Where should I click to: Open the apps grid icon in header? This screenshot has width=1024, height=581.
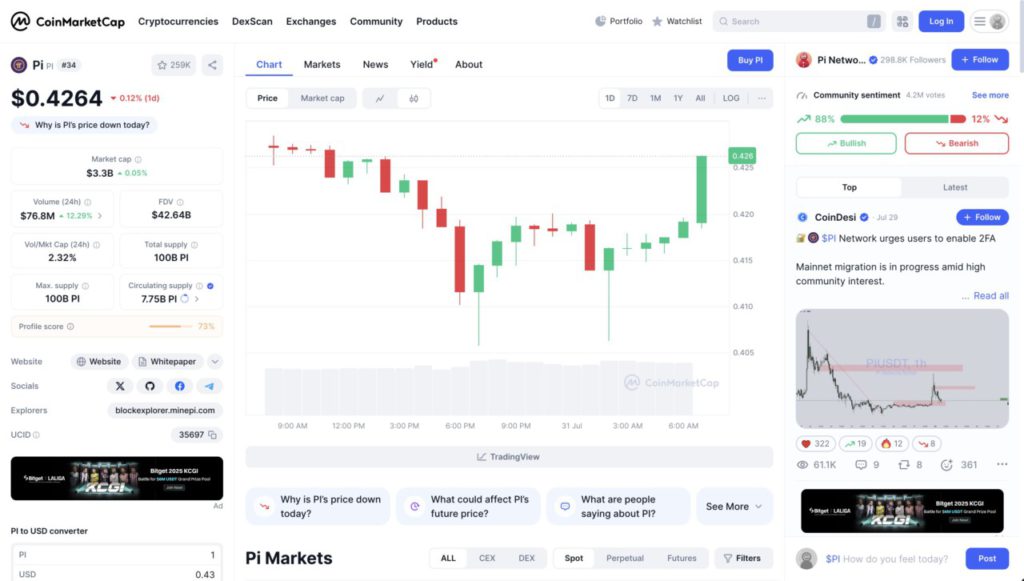point(902,22)
